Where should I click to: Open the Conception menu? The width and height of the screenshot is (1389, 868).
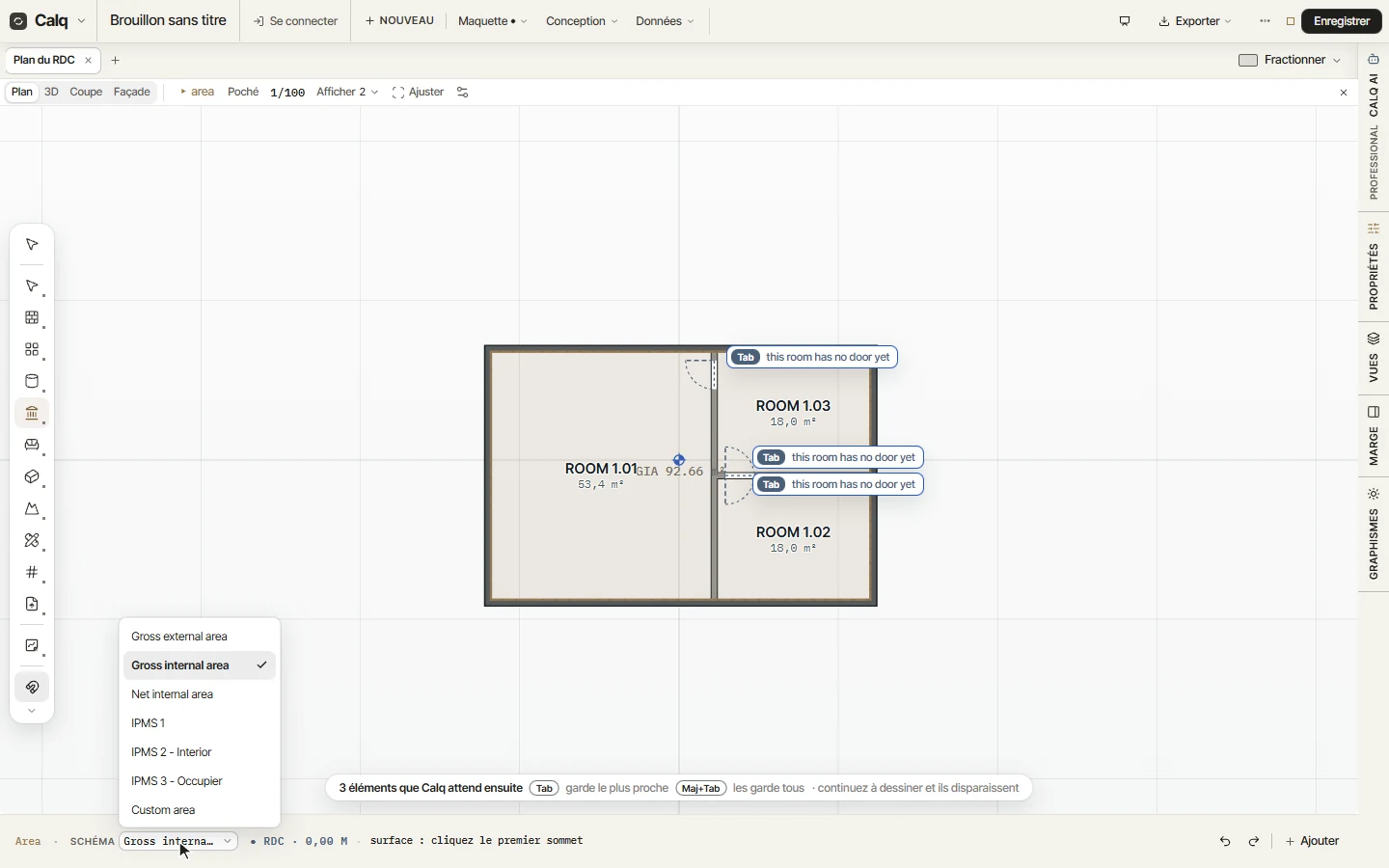pyautogui.click(x=582, y=21)
